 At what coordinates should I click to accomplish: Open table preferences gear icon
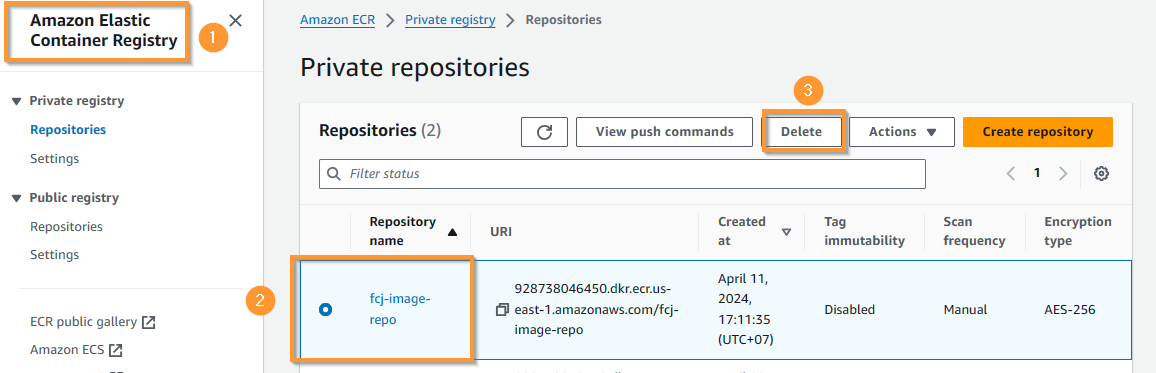[1101, 174]
